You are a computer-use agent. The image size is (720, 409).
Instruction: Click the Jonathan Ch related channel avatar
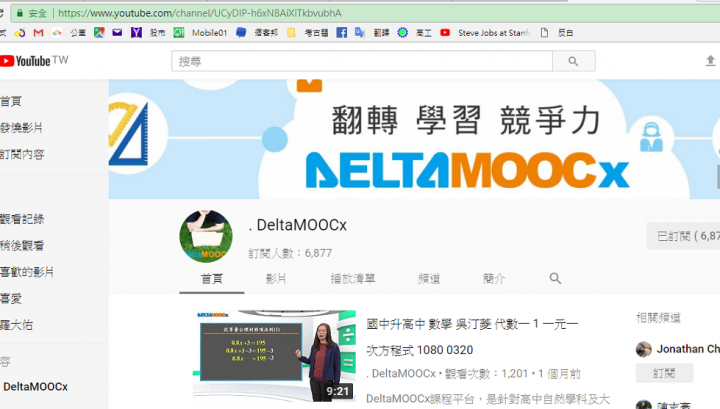pos(644,349)
